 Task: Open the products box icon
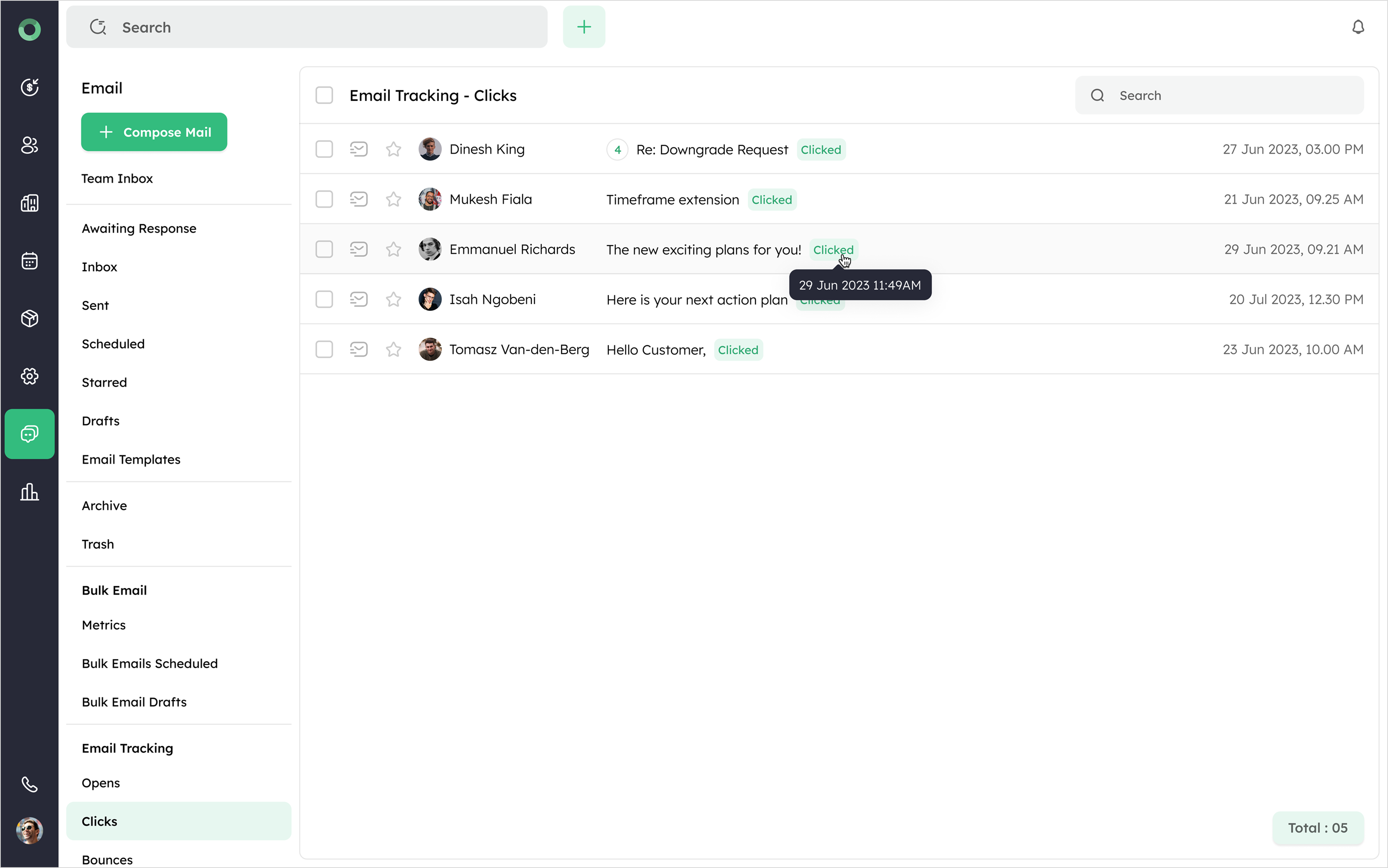29,318
